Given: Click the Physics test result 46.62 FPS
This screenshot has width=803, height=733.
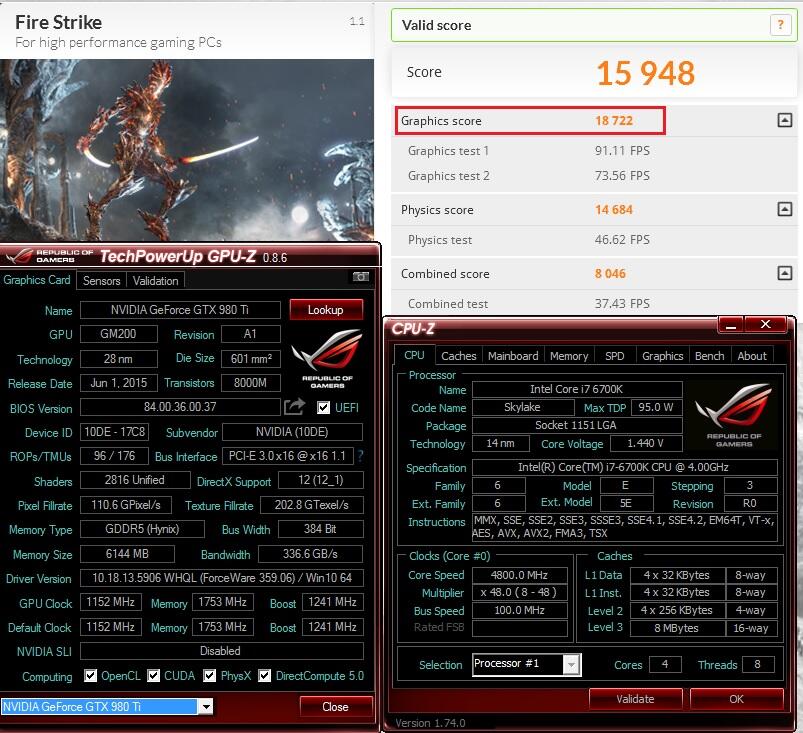Looking at the screenshot, I should point(622,240).
